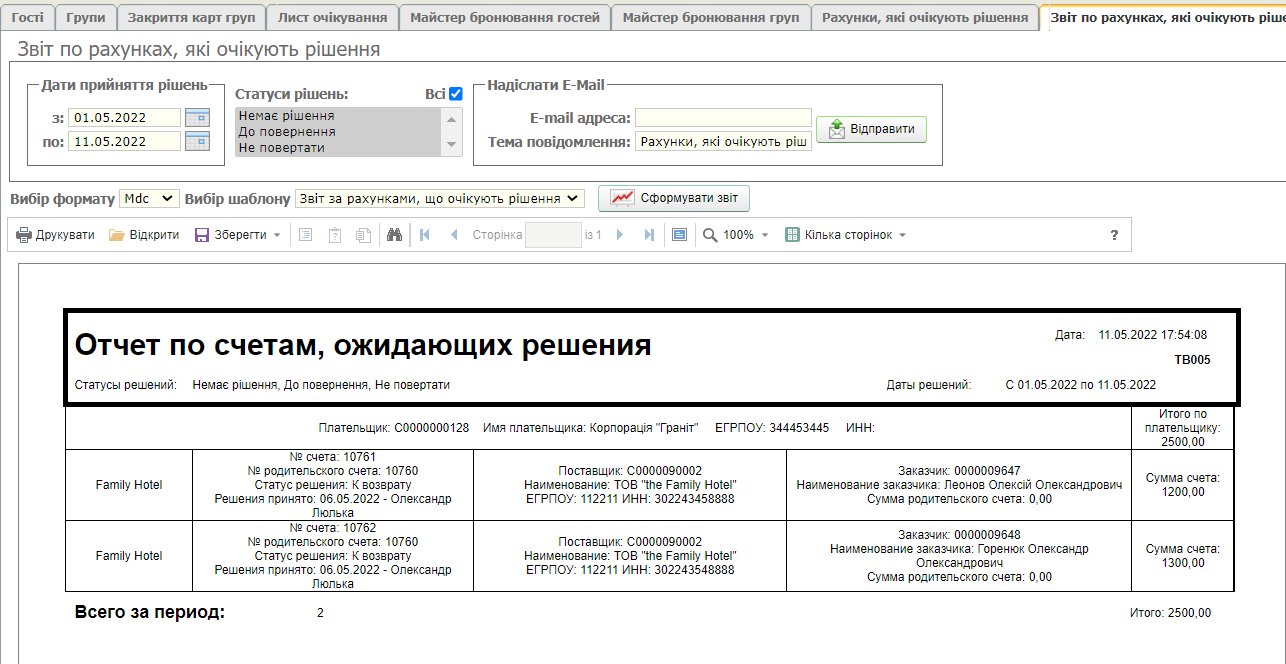Expand the Зберегти save options arrow

click(277, 235)
